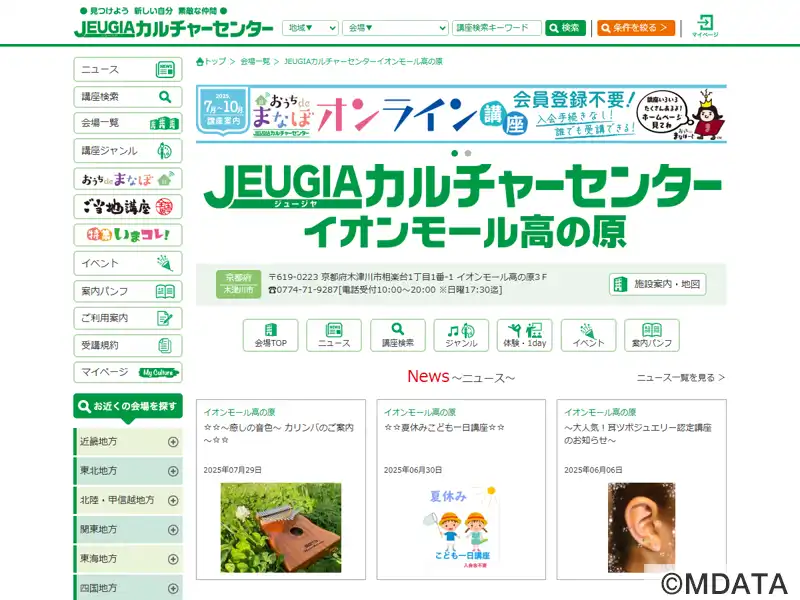Click the 会場一覧 breadcrumb link

tap(255, 62)
